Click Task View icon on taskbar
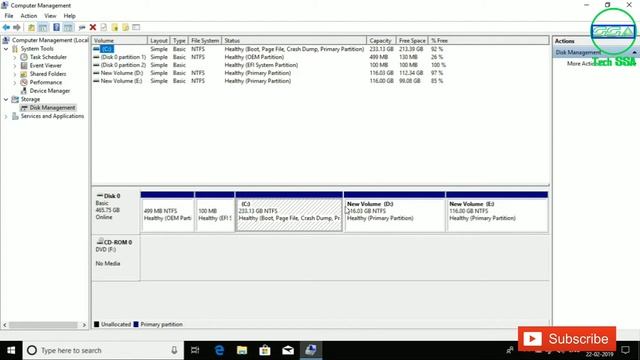The width and height of the screenshot is (640, 360). pyautogui.click(x=195, y=350)
